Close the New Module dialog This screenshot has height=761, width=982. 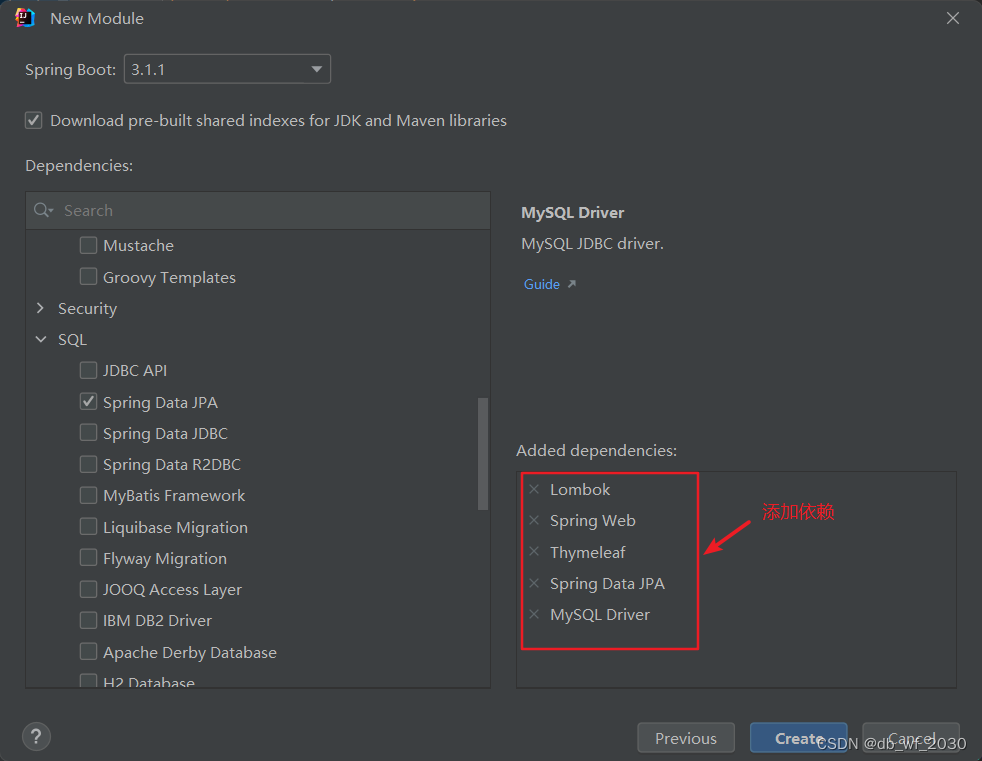click(953, 18)
